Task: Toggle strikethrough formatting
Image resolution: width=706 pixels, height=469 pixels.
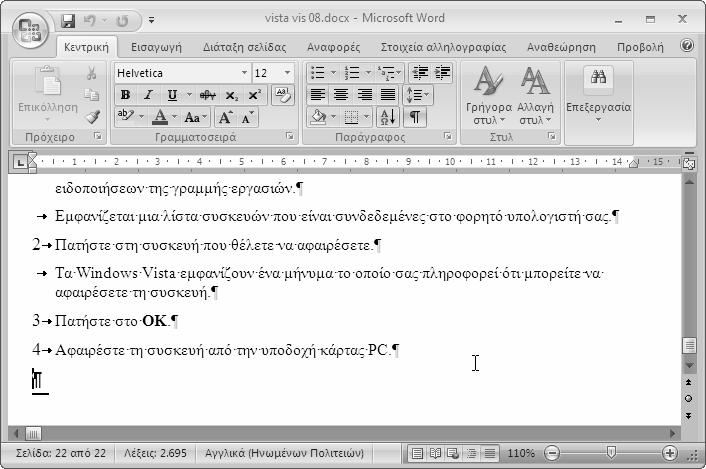Action: coord(208,95)
